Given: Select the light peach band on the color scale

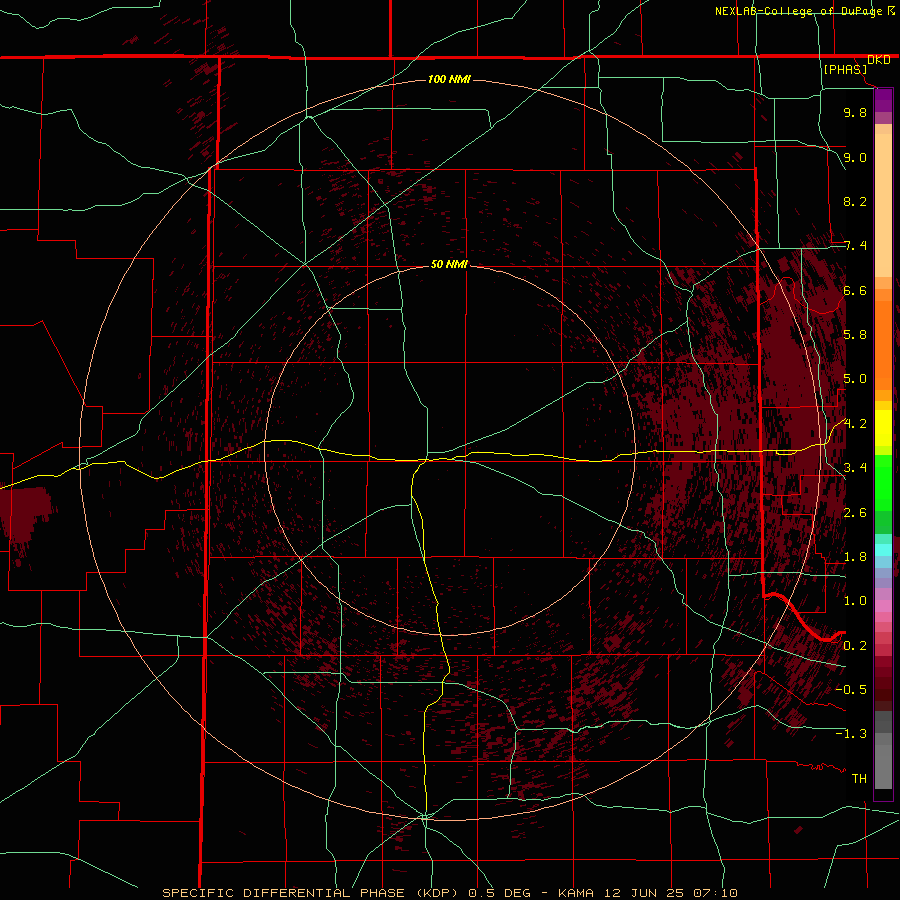Looking at the screenshot, I should click(883, 205).
